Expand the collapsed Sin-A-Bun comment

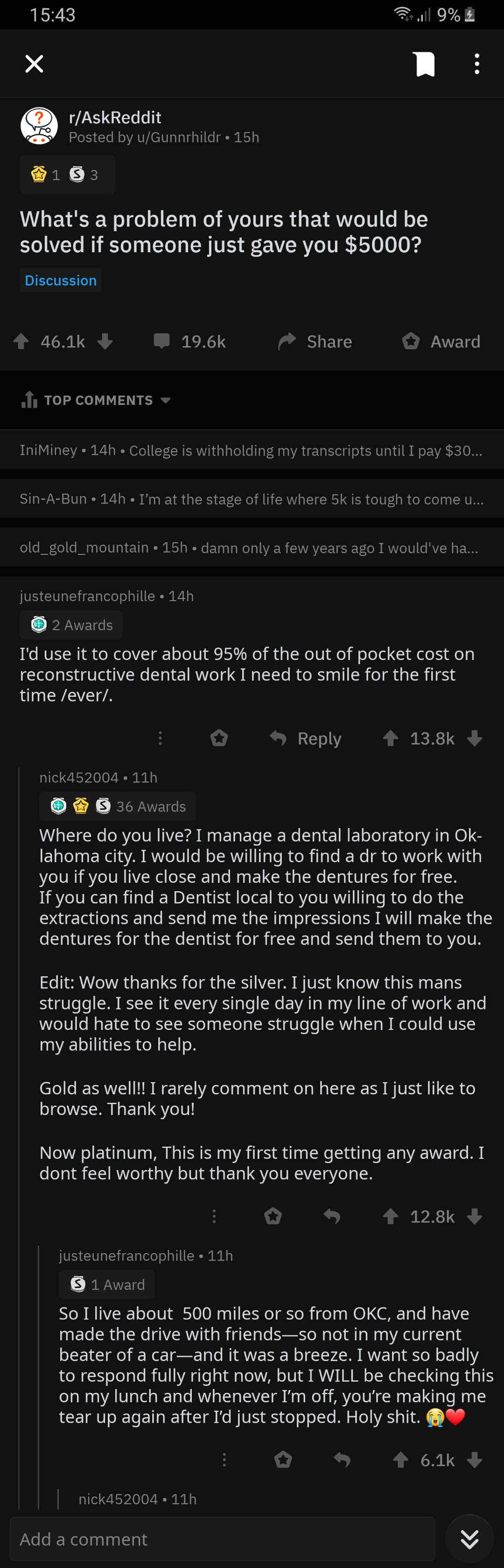click(x=251, y=499)
